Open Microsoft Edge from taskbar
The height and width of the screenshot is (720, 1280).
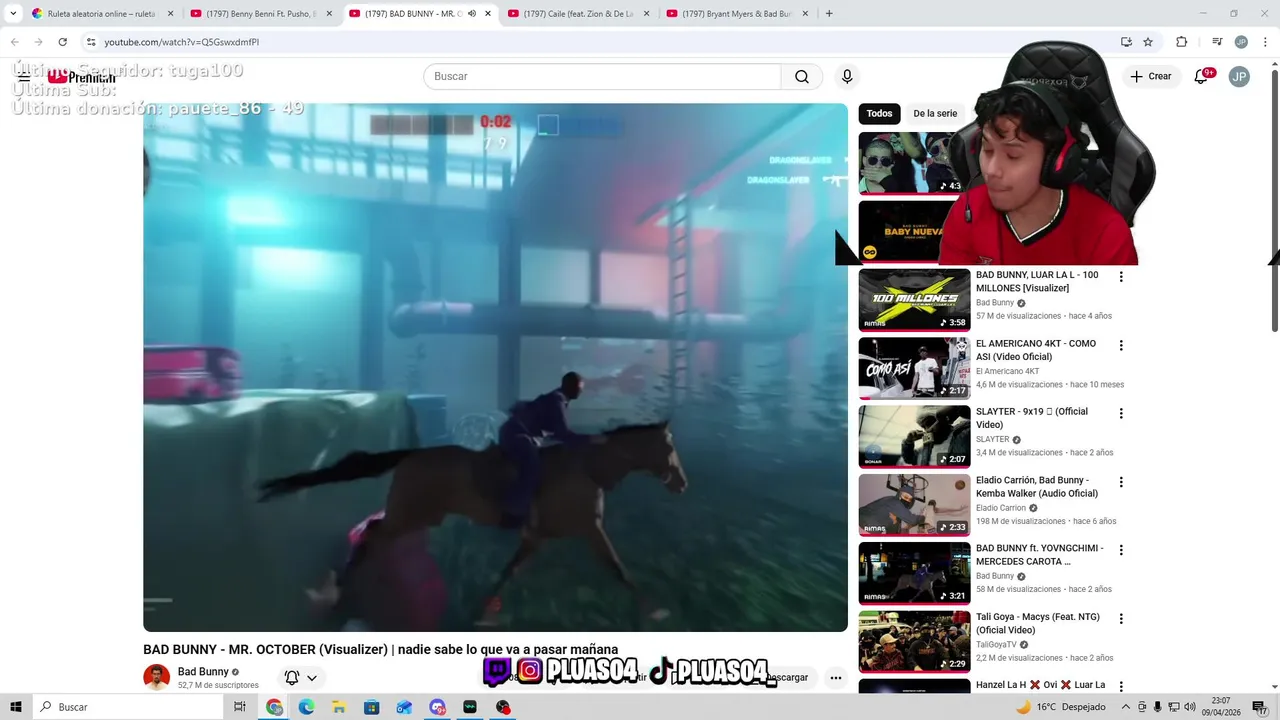click(307, 707)
